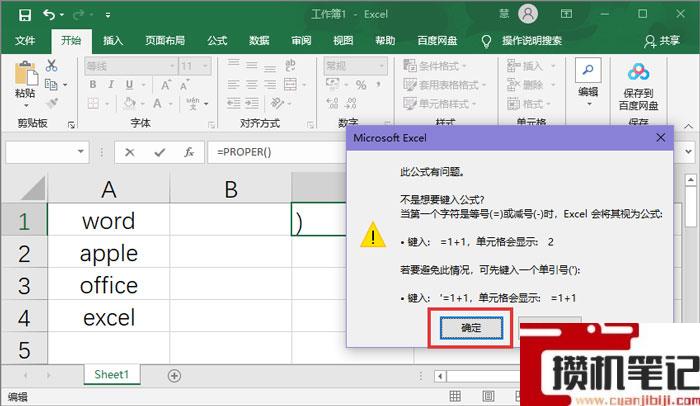Click the select all corner triangle
This screenshot has width=700, height=406.
click(33, 188)
